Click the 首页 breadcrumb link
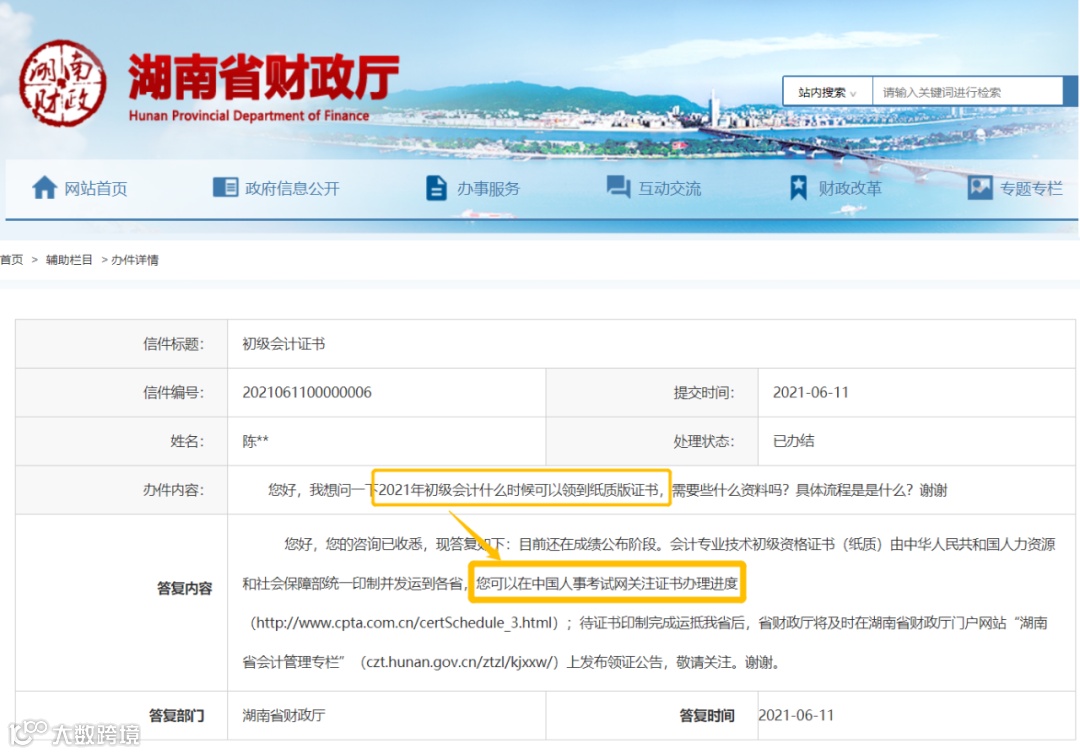This screenshot has width=1080, height=754. tap(12, 260)
